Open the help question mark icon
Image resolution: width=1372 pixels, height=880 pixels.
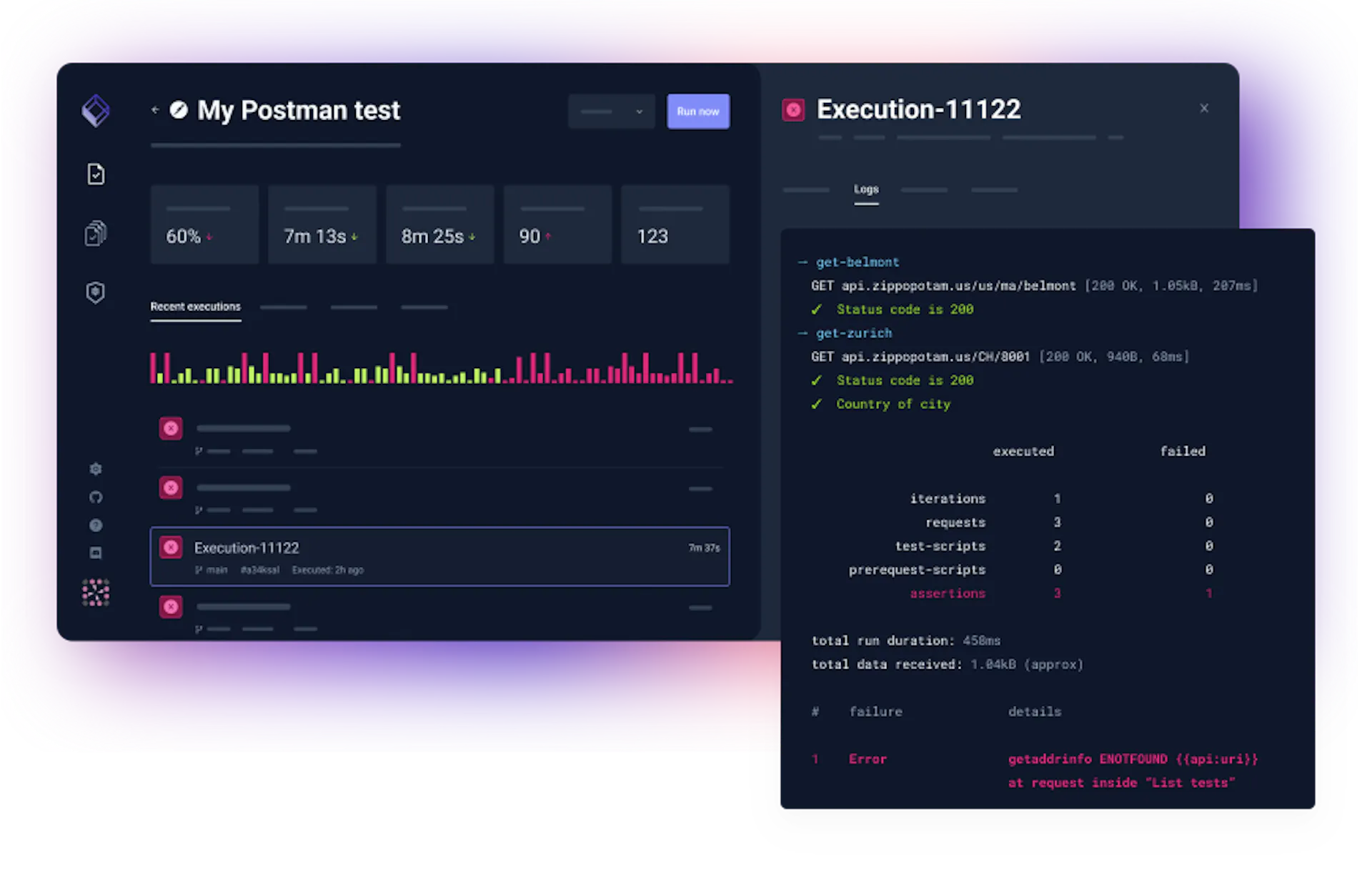click(x=96, y=525)
